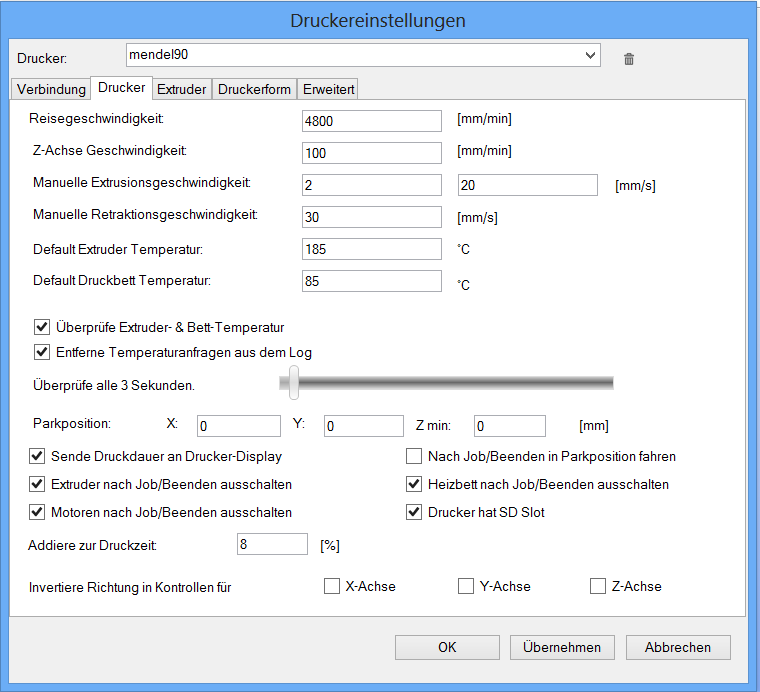The image size is (760, 692).
Task: Select the Parkposition Z min field
Action: [509, 426]
